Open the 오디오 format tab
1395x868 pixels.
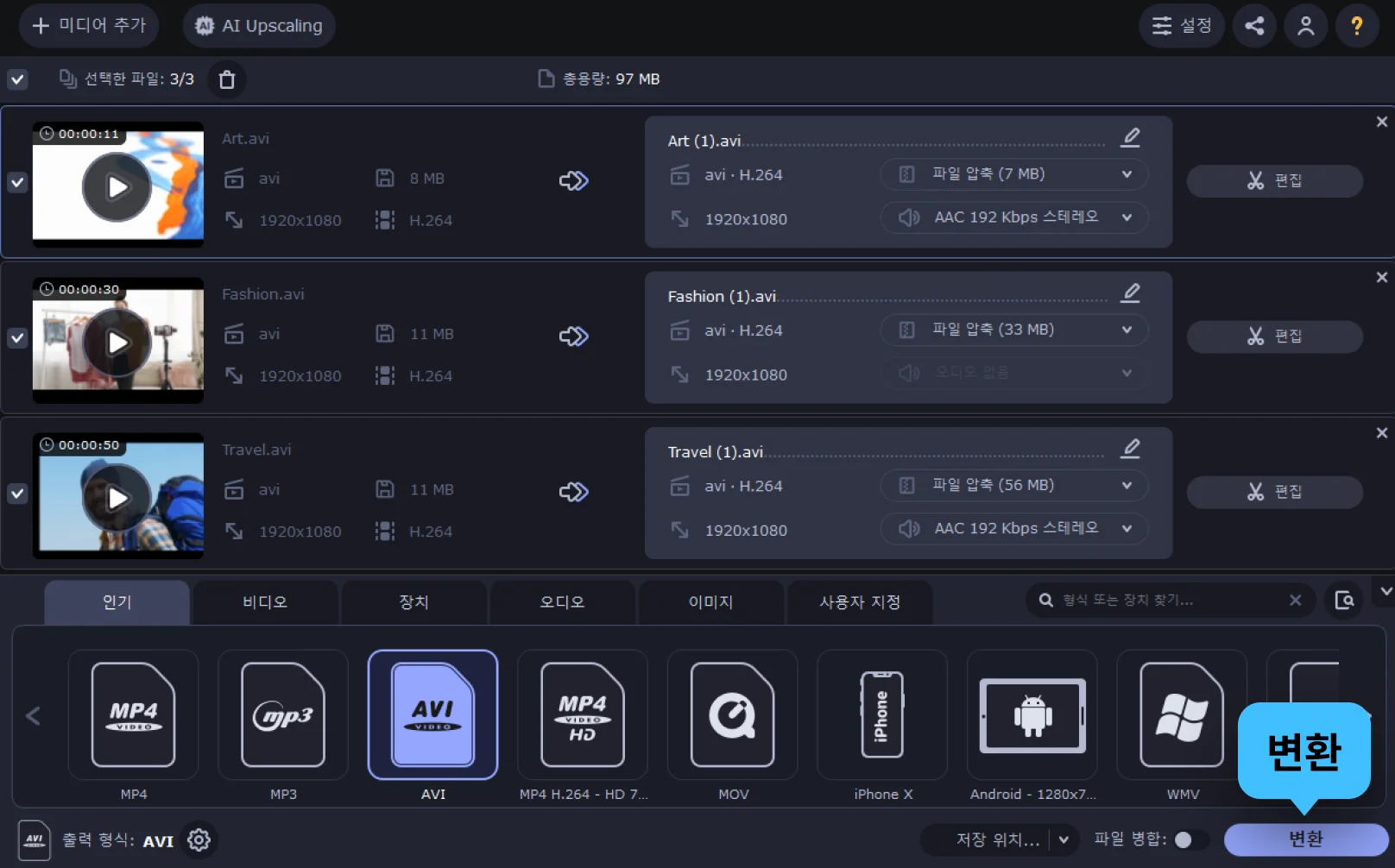click(x=562, y=602)
